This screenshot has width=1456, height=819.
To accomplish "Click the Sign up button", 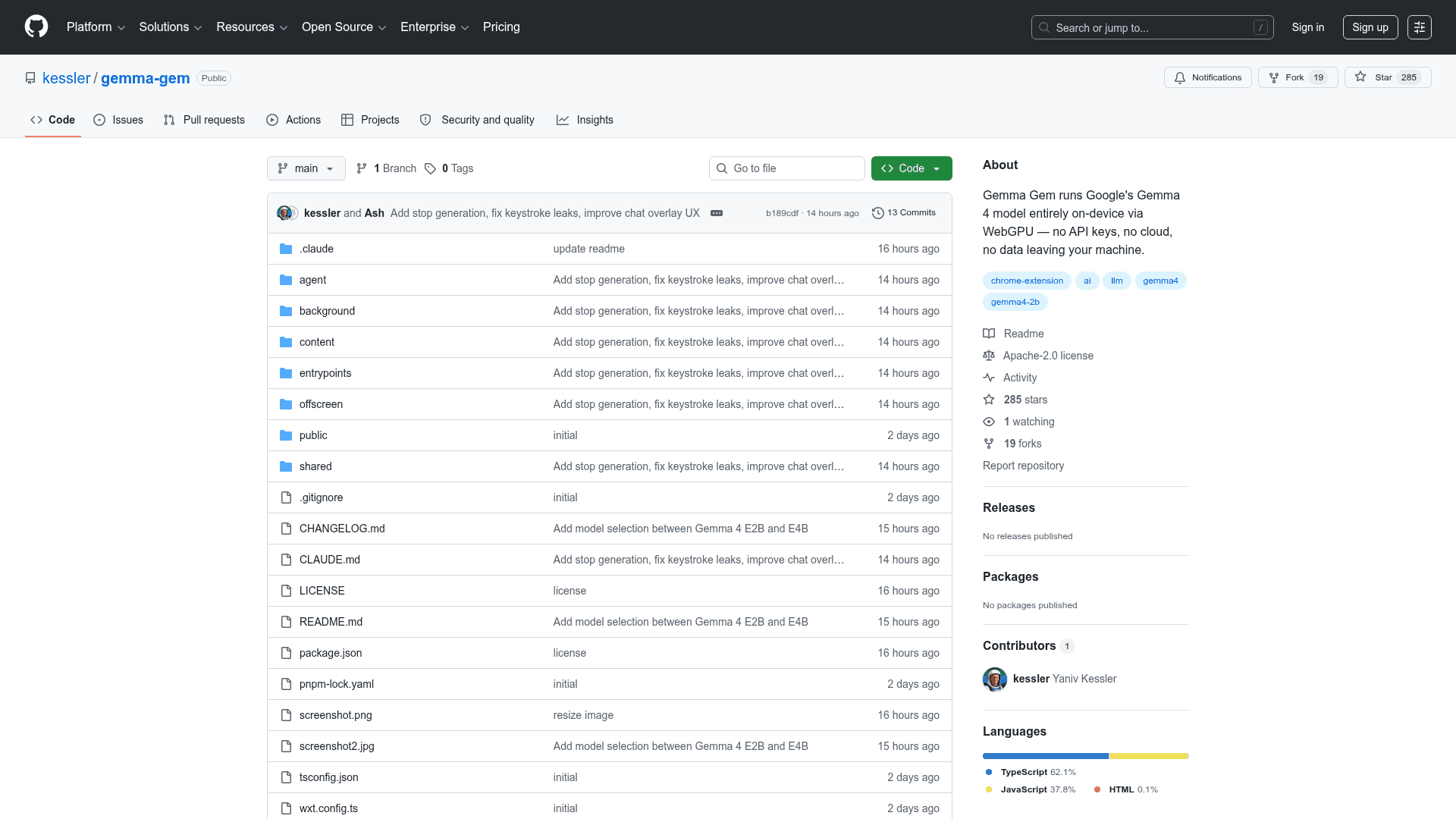I will pyautogui.click(x=1370, y=27).
